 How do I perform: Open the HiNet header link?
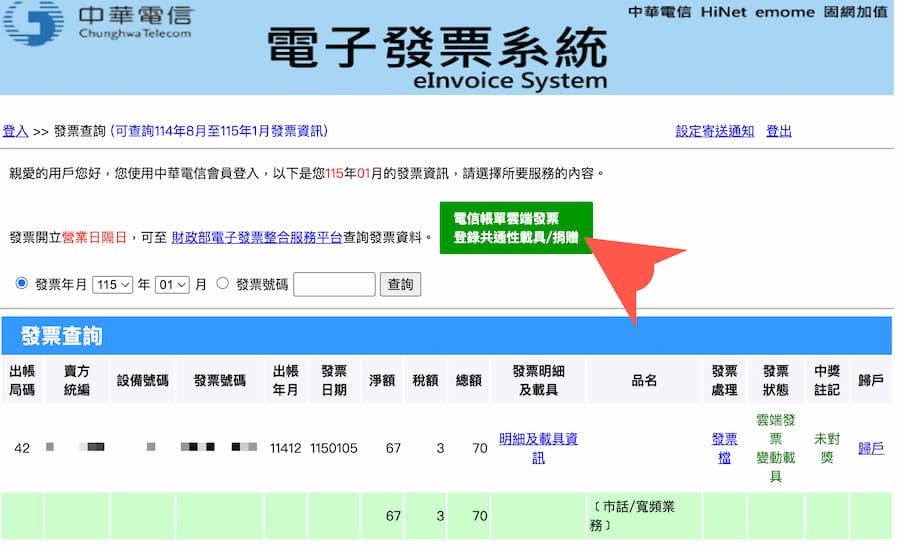click(724, 12)
